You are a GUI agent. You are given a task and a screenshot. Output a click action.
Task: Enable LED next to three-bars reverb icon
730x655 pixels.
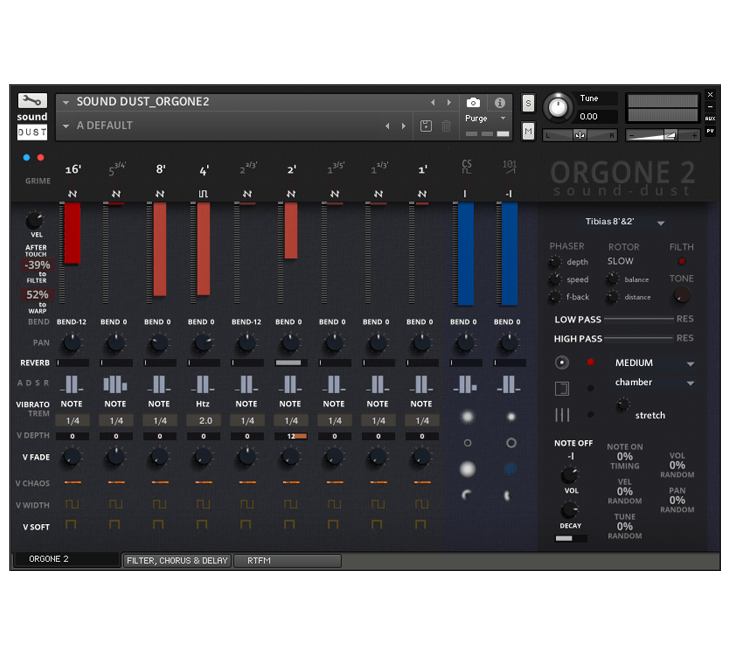590,414
